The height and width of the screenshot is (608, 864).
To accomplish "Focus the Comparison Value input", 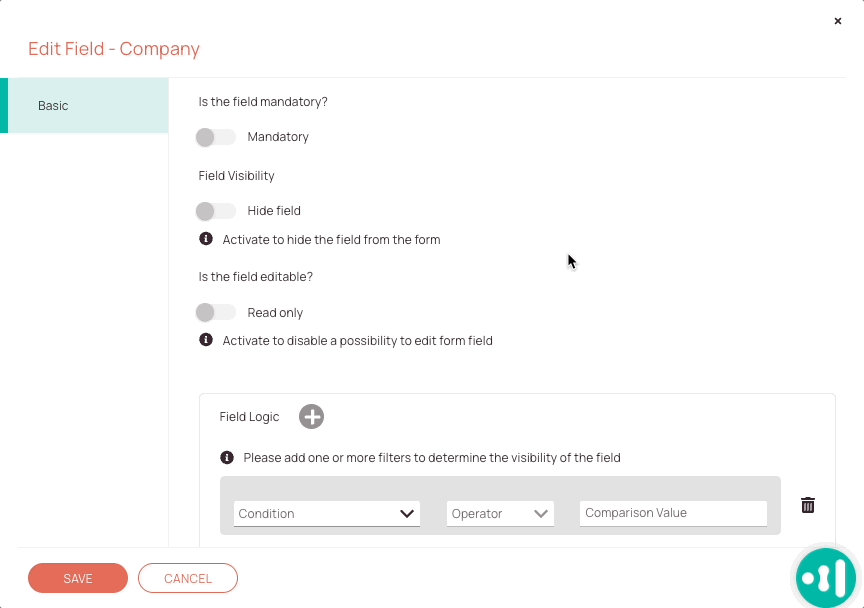I will [x=673, y=513].
